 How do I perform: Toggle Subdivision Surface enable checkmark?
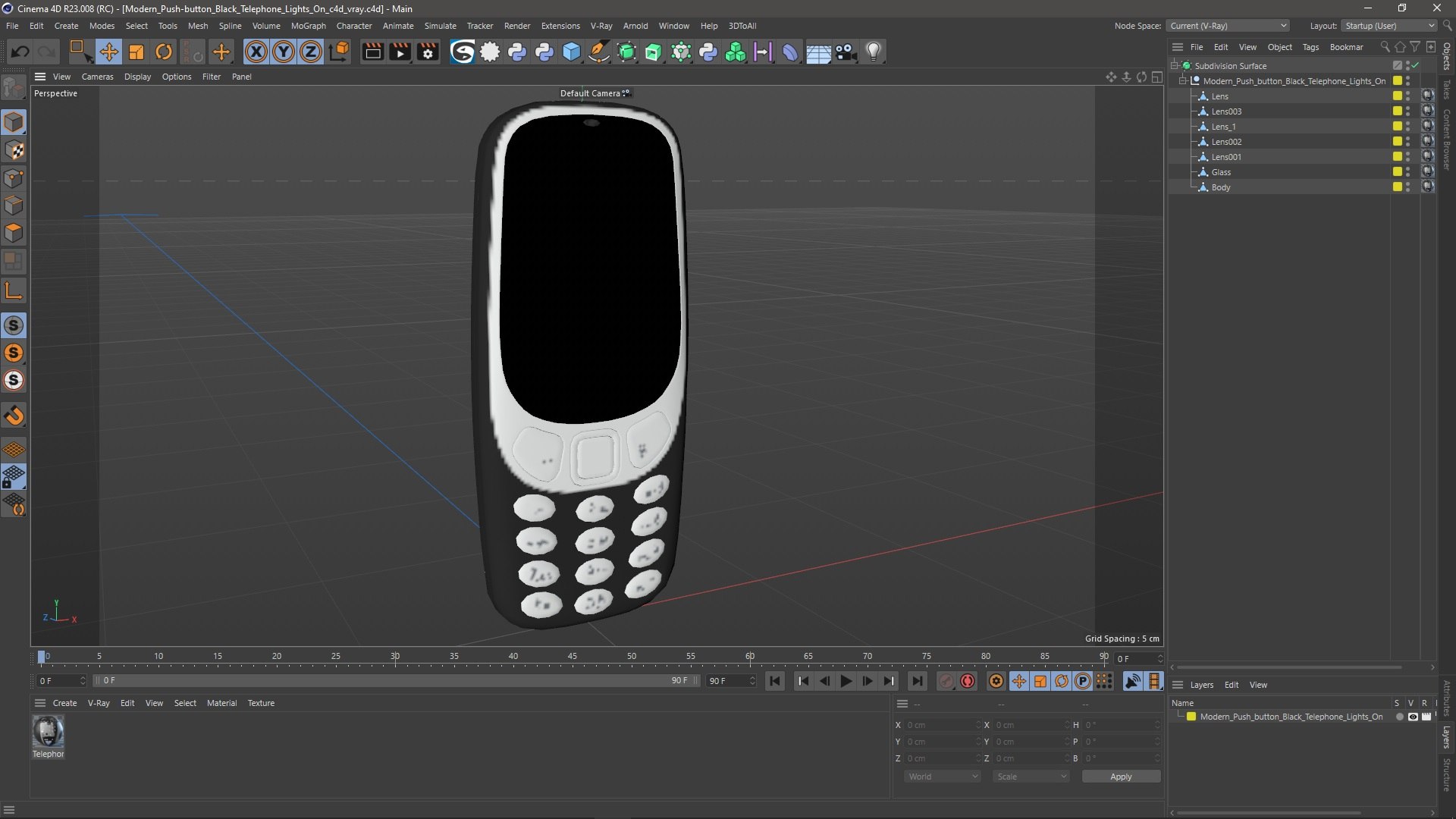1415,66
